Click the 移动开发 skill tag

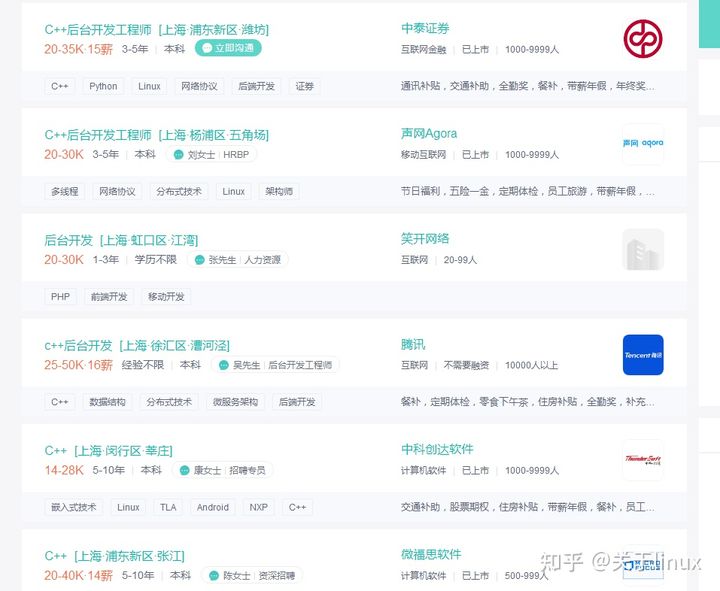pyautogui.click(x=166, y=297)
